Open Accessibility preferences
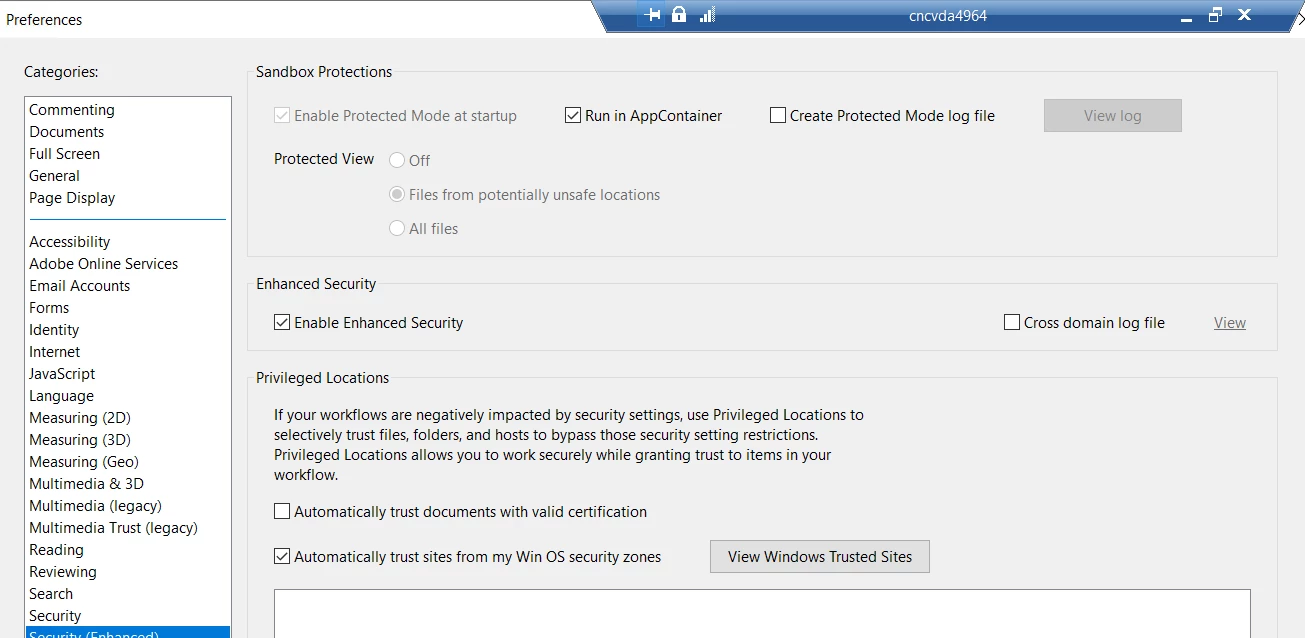The width and height of the screenshot is (1305, 638). point(128,241)
